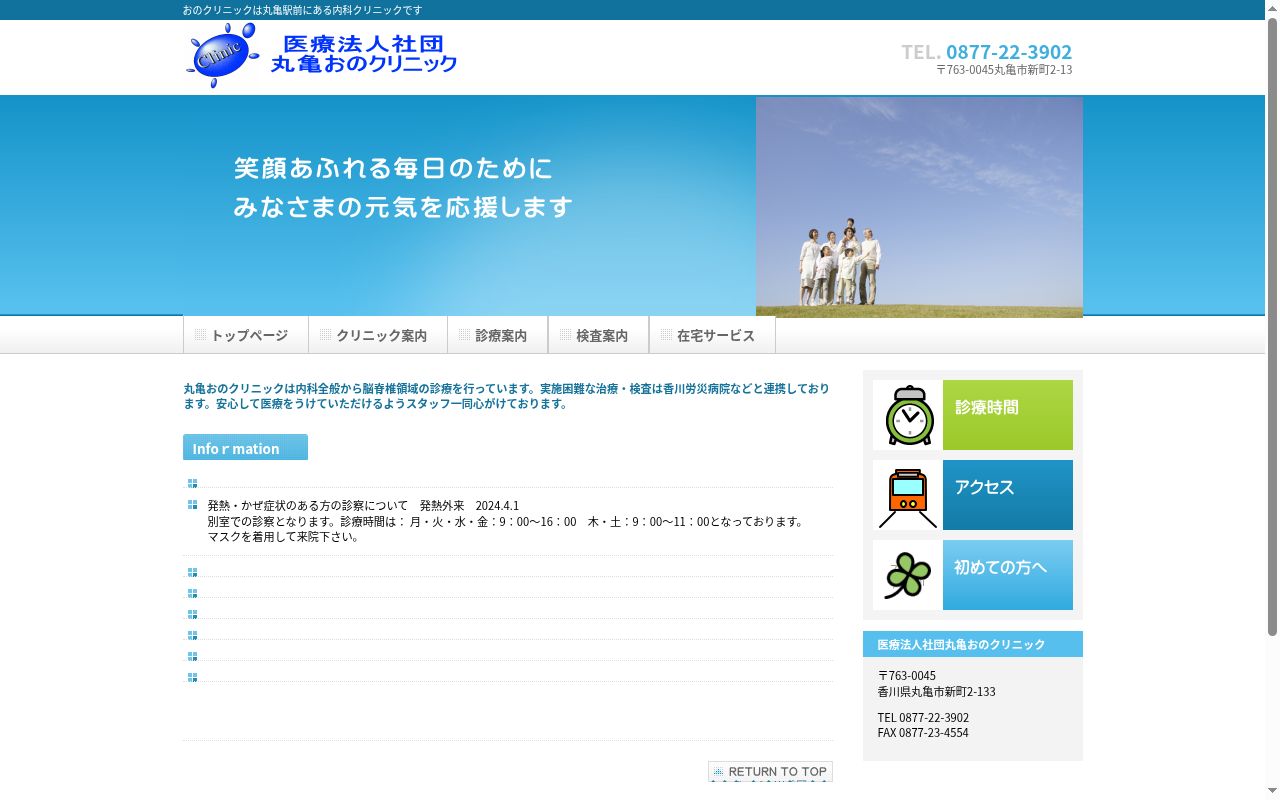Click the page vertical scrollbar thumb
The height and width of the screenshot is (800, 1280).
tap(1272, 325)
